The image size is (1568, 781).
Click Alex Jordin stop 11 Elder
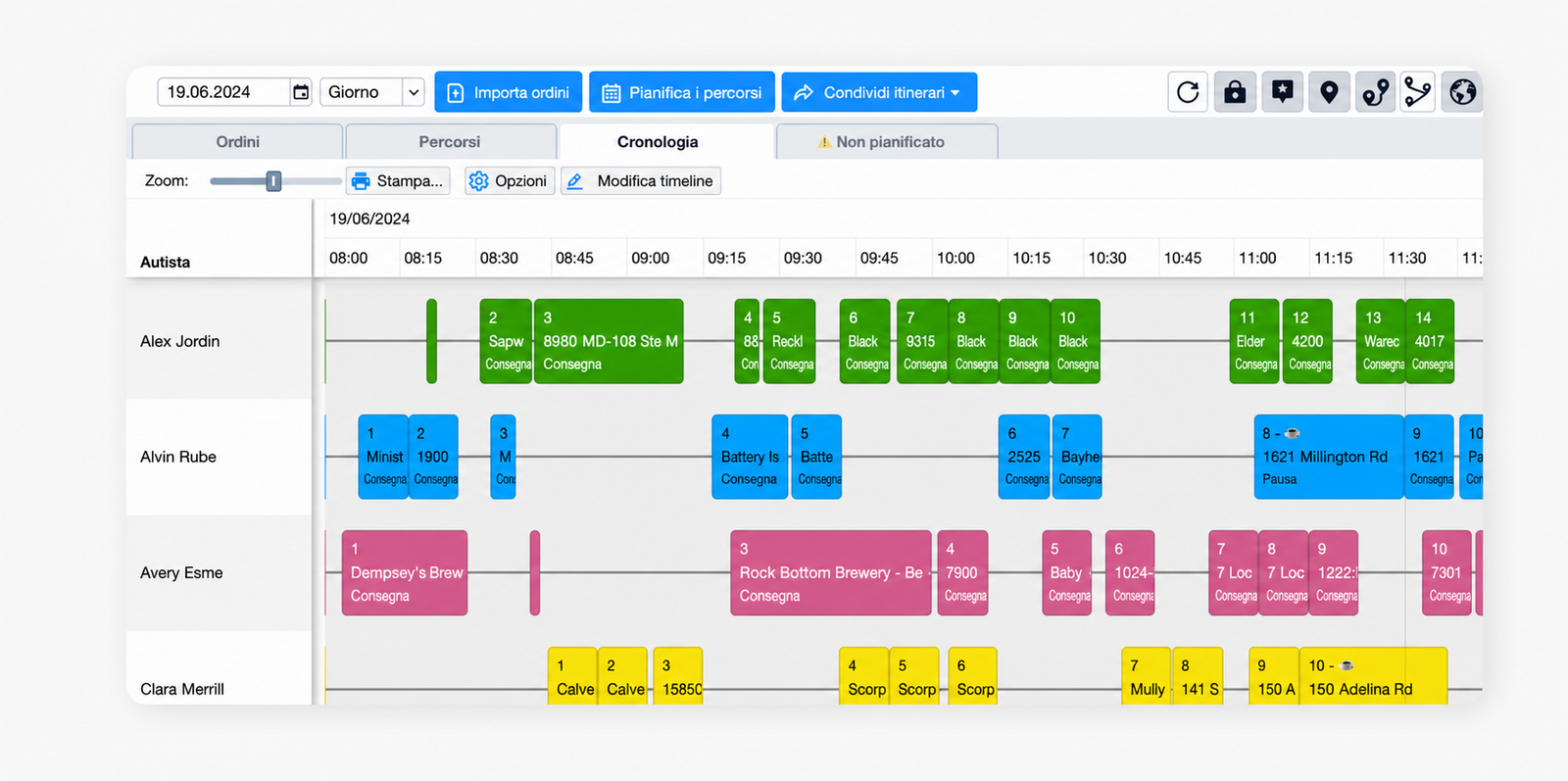[x=1254, y=341]
